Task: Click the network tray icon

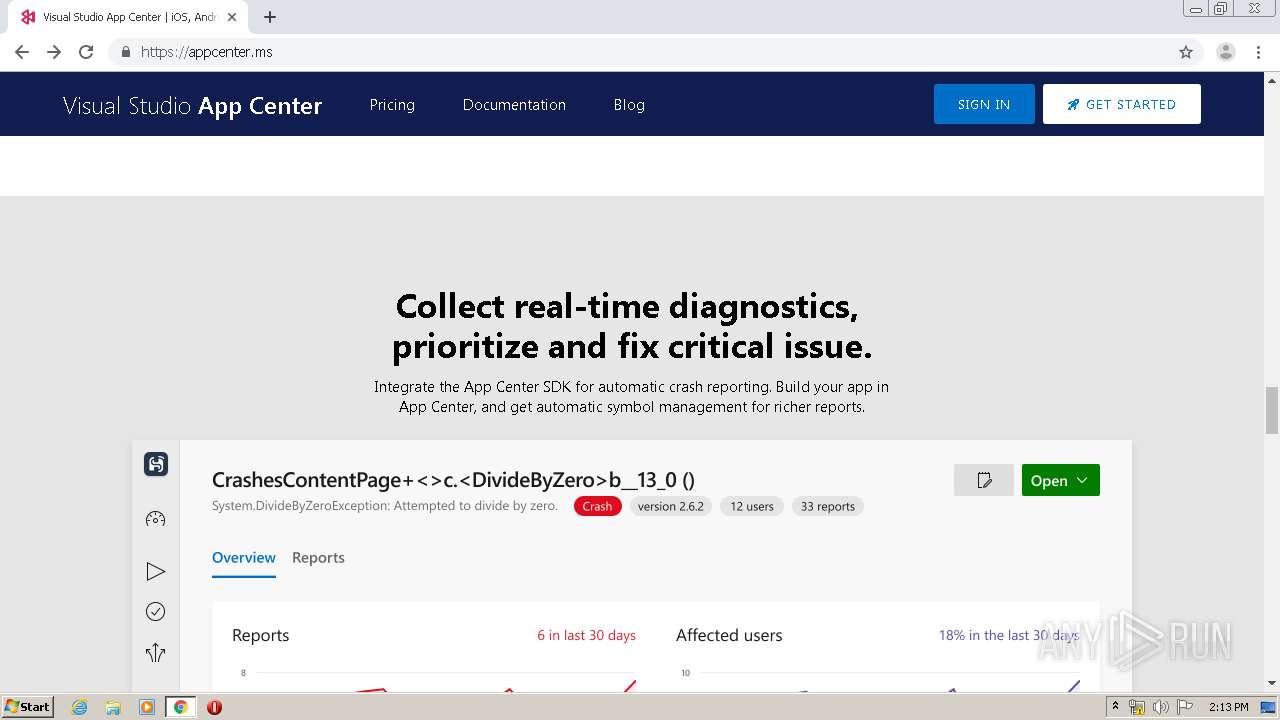Action: tap(1137, 707)
